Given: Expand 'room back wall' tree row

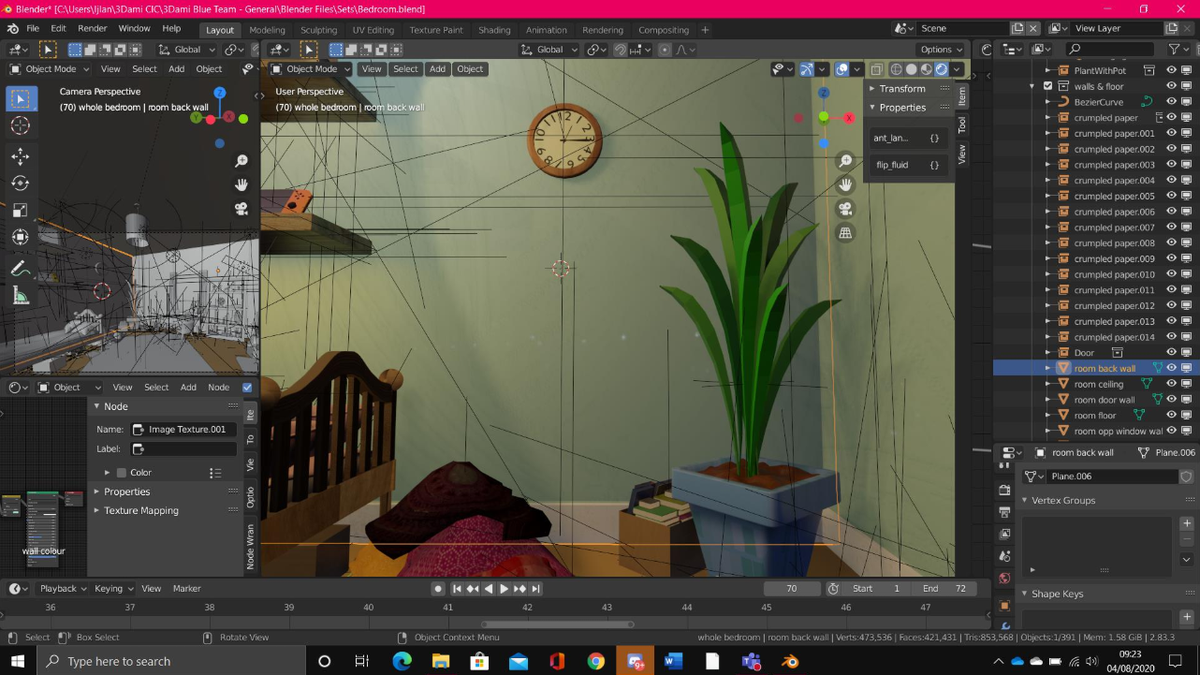Looking at the screenshot, I should [x=1048, y=368].
